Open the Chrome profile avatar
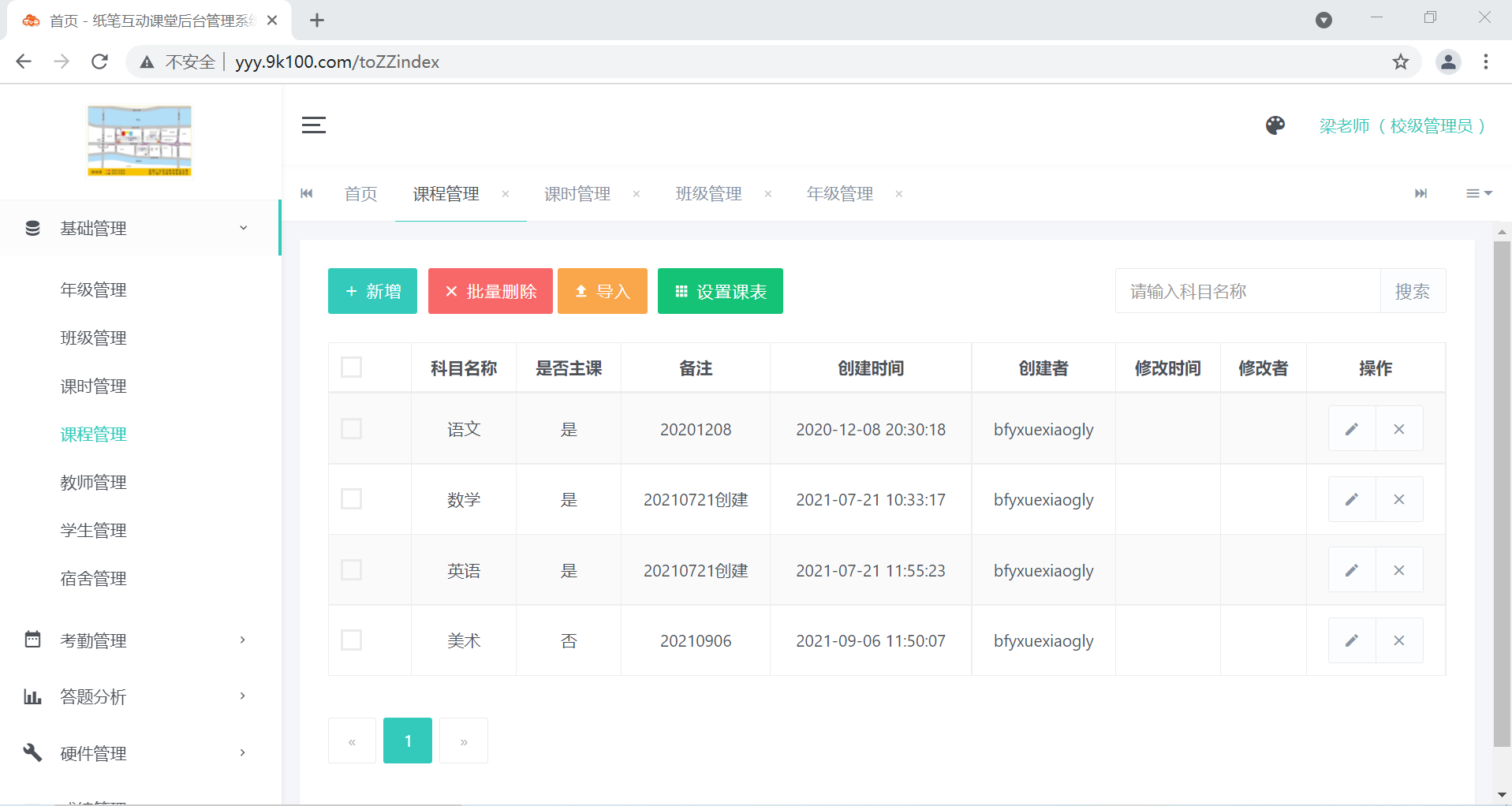The width and height of the screenshot is (1512, 806). [1448, 62]
